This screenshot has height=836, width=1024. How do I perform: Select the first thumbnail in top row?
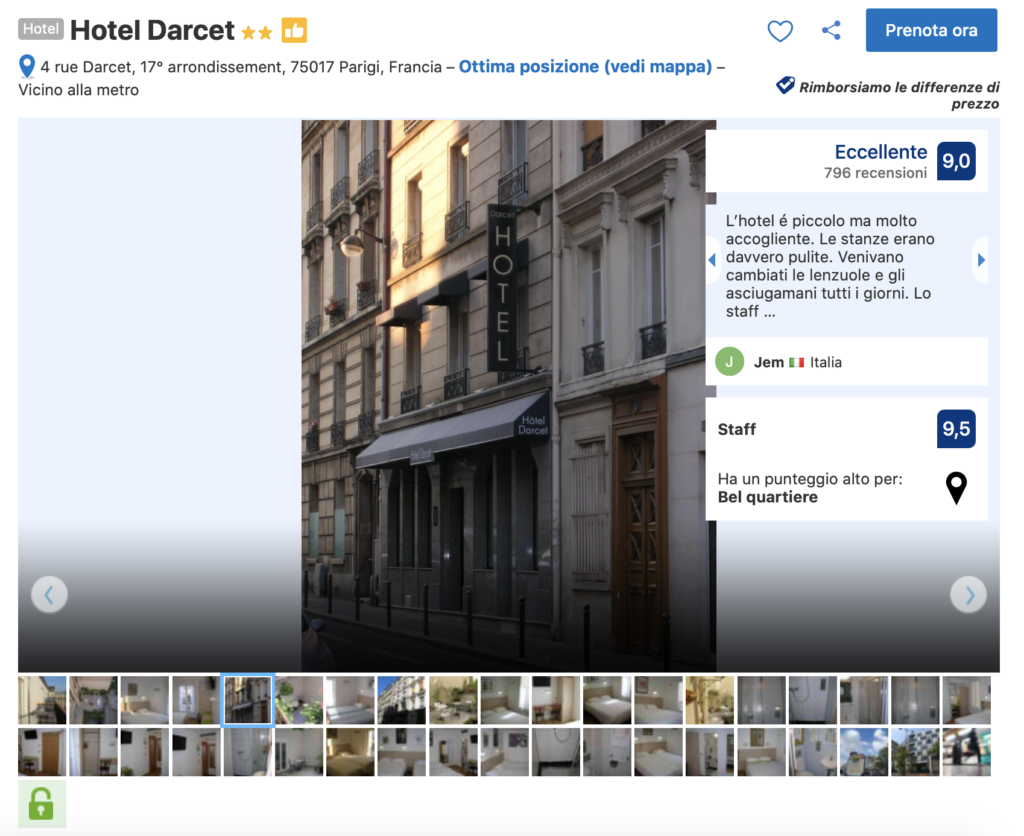point(42,700)
